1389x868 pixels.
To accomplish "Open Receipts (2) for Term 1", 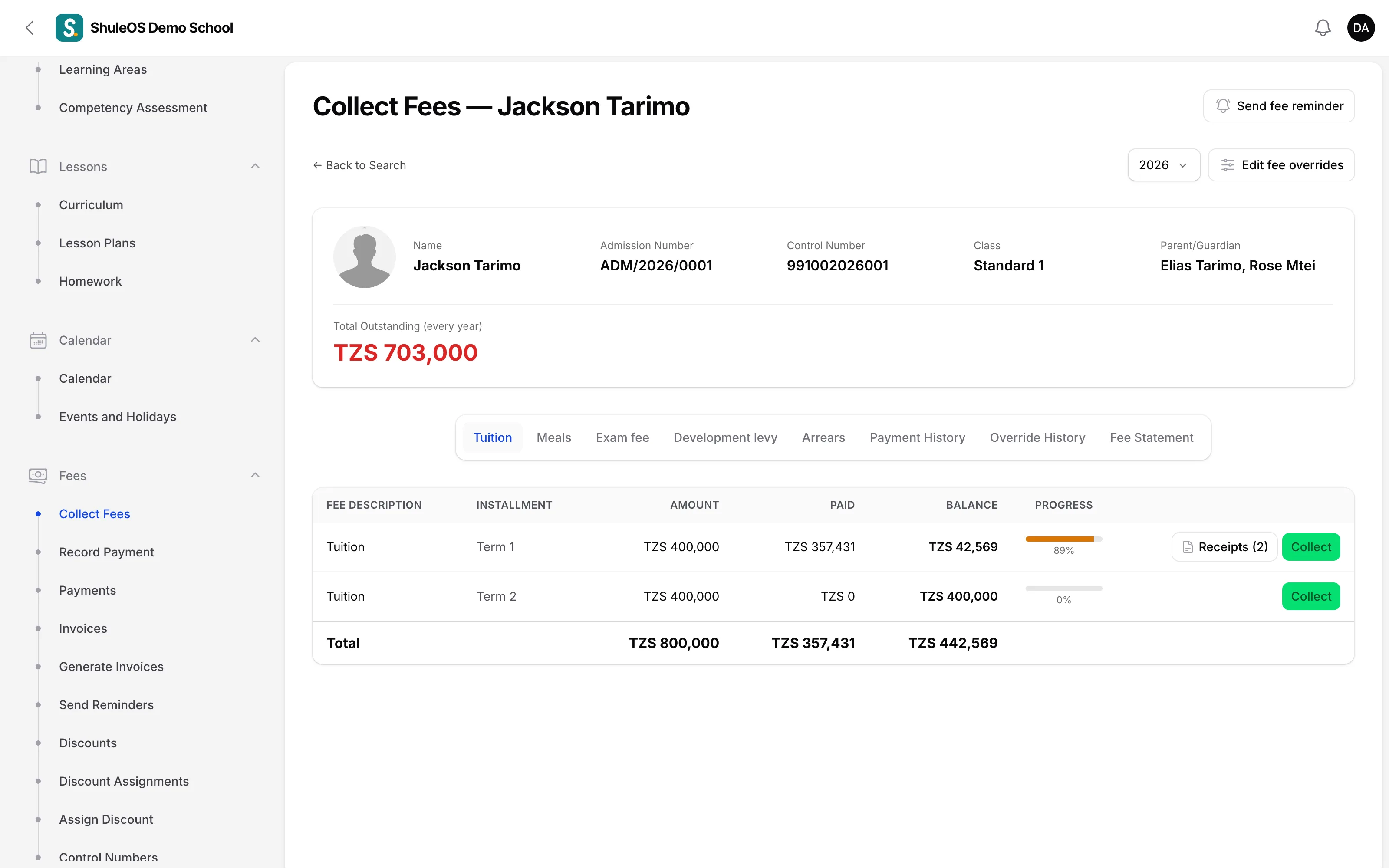I will pos(1224,547).
